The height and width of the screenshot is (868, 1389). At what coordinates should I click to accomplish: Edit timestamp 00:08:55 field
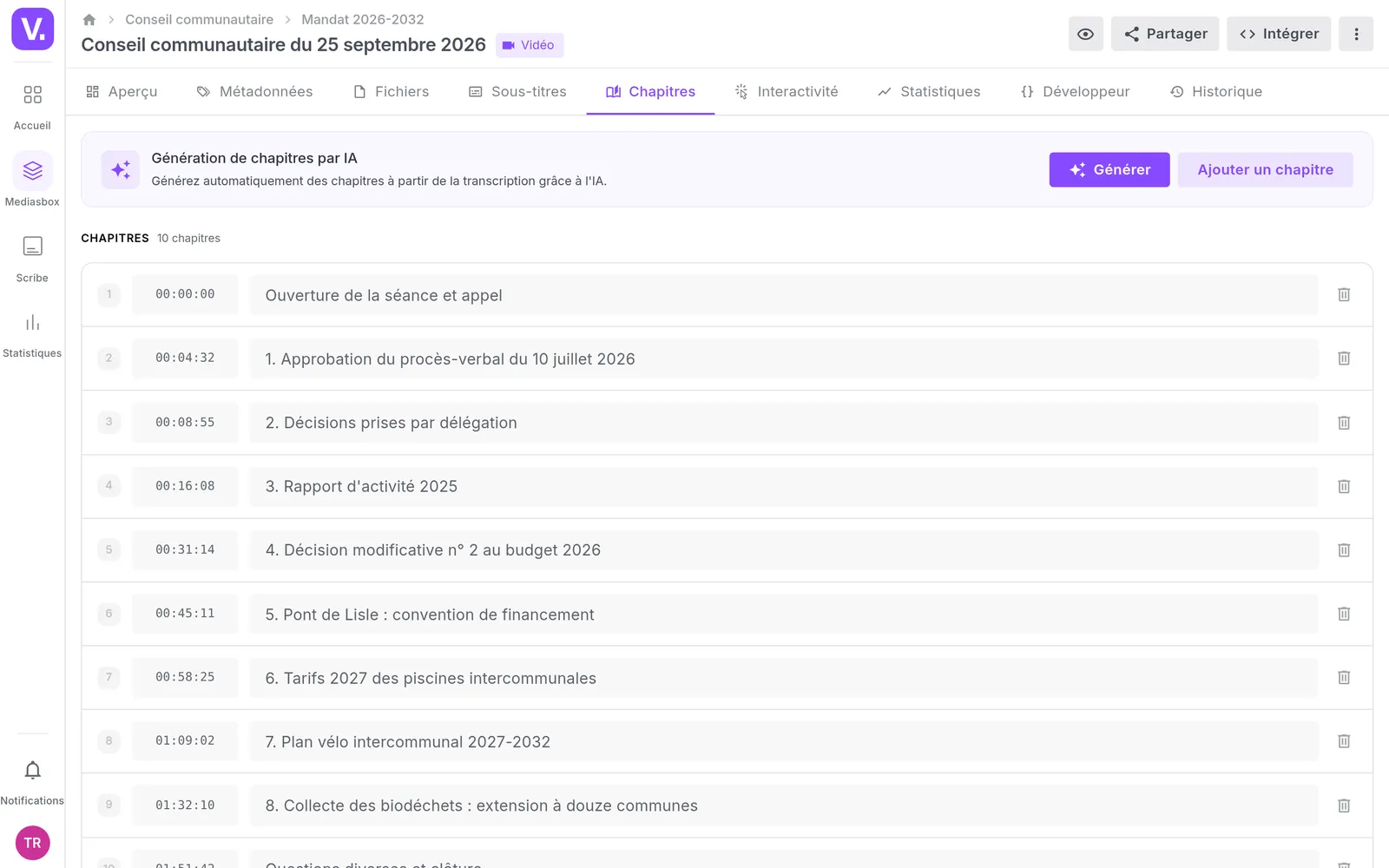coord(185,422)
